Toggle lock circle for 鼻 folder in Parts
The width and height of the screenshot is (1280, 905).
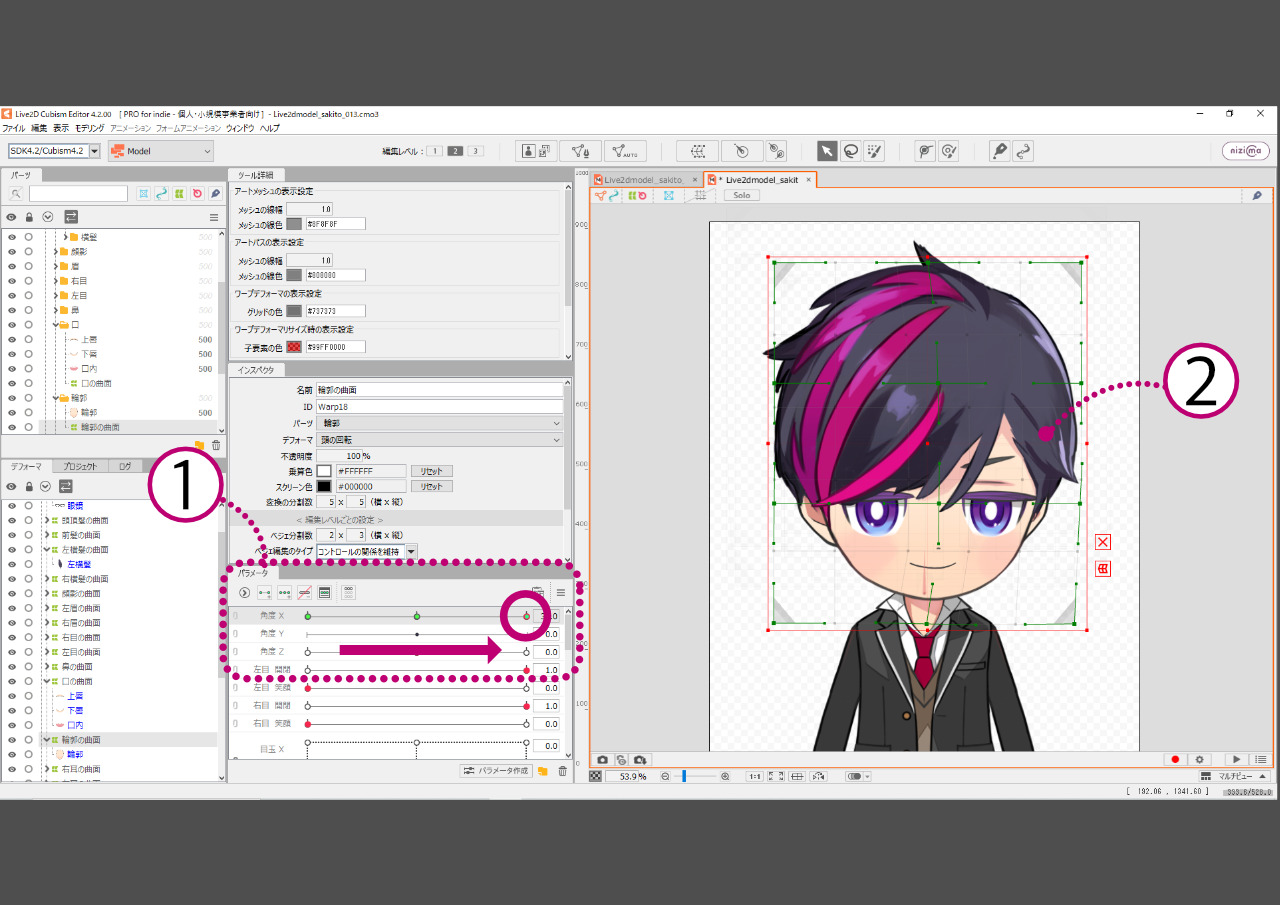point(29,310)
